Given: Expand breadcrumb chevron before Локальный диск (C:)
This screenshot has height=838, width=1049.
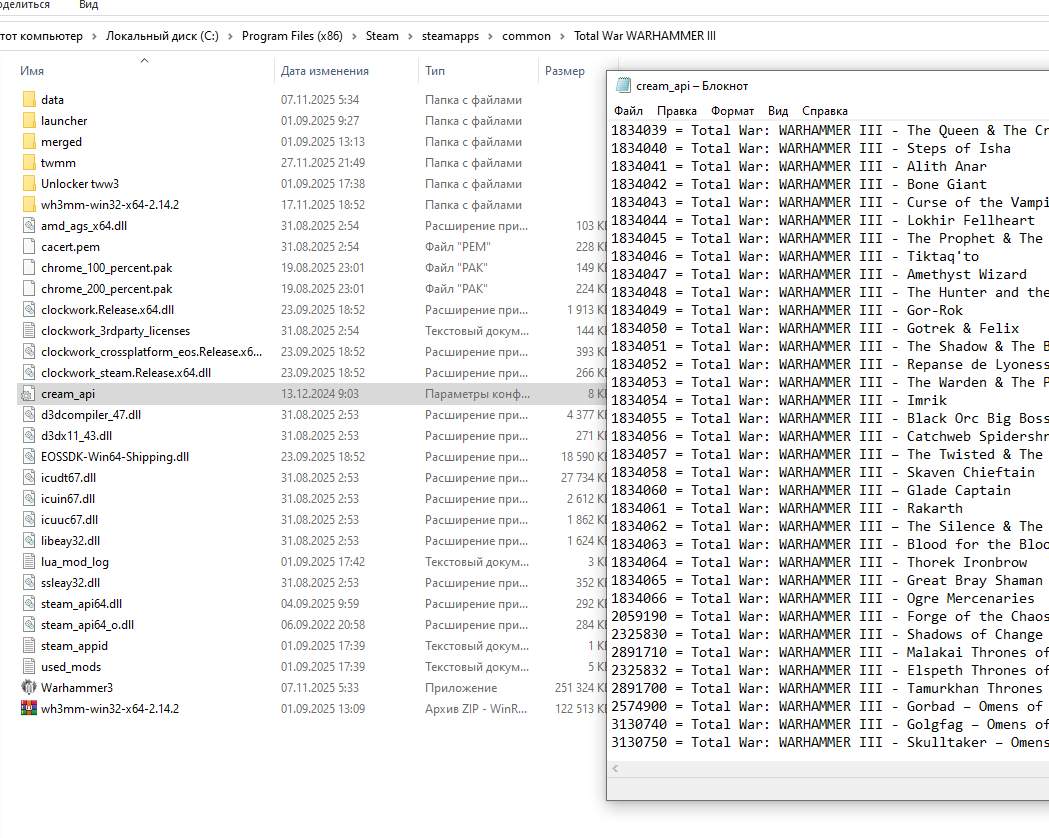Looking at the screenshot, I should [94, 36].
